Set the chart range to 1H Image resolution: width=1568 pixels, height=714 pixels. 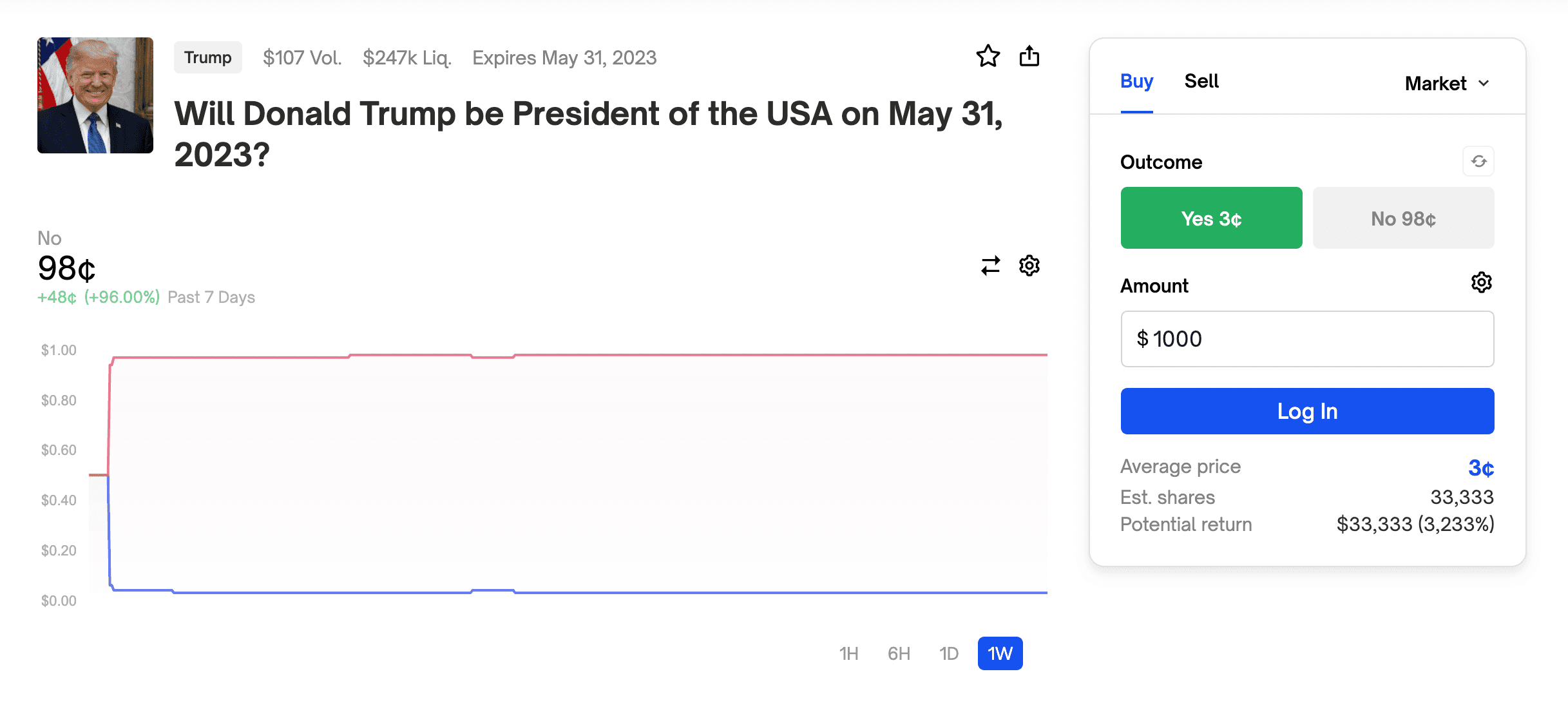point(848,653)
